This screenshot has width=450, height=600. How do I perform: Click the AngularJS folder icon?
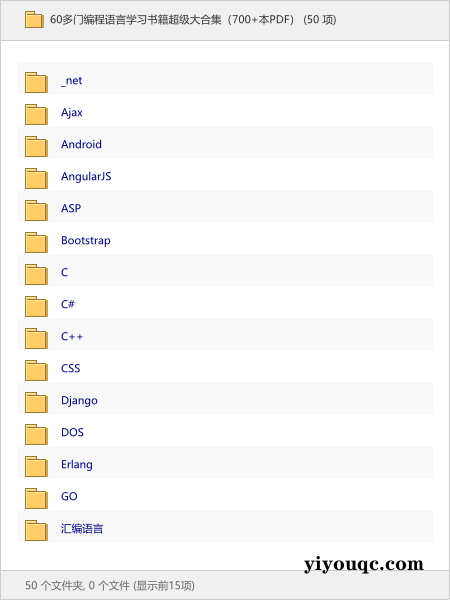coord(36,178)
